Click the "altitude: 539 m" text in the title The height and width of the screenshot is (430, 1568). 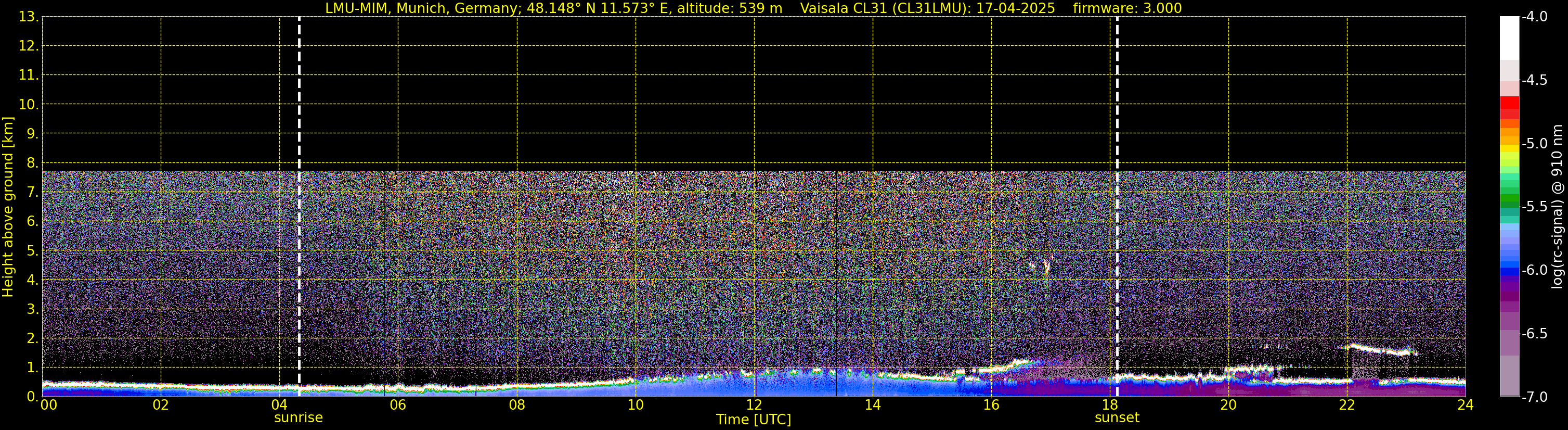[730, 8]
